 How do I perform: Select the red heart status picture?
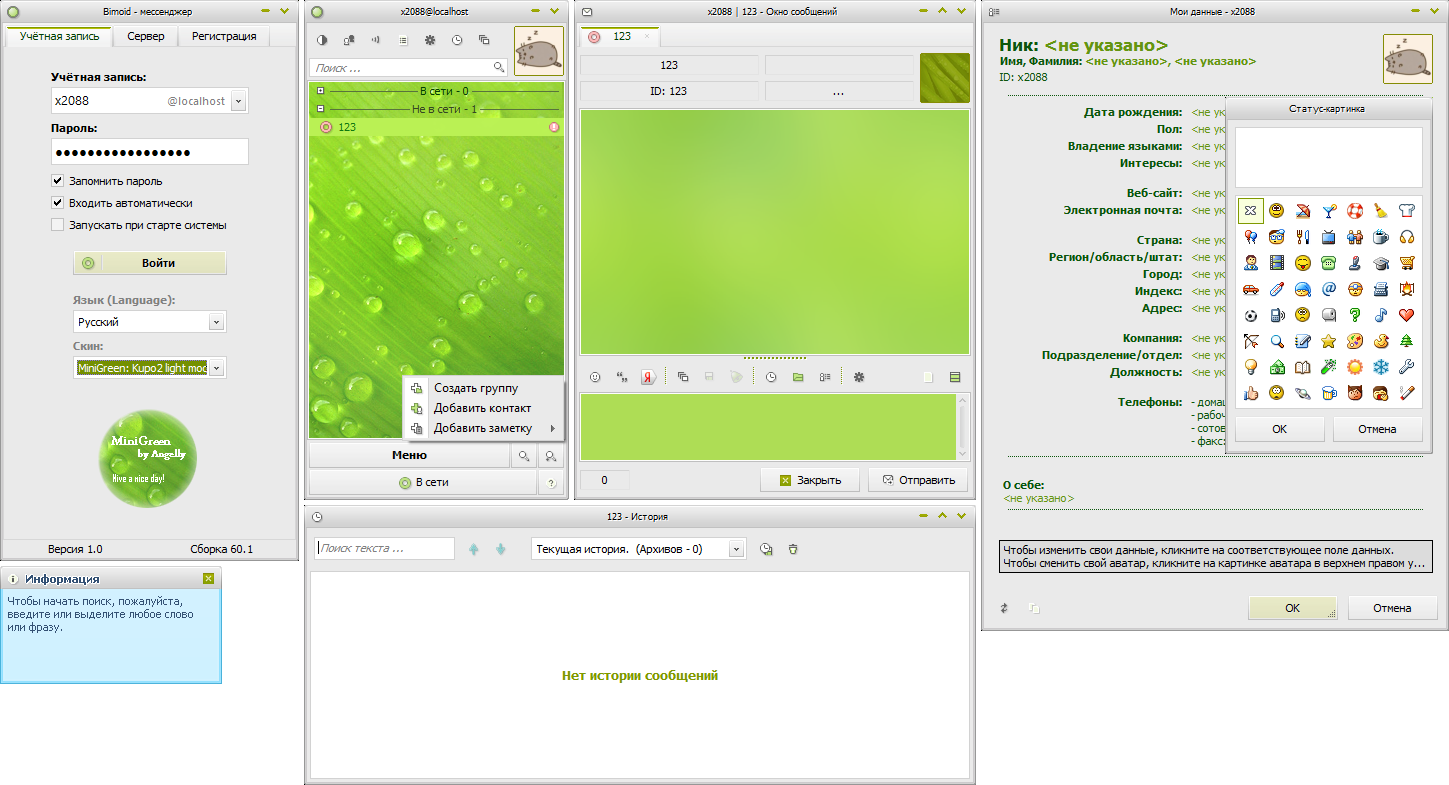pos(1406,315)
